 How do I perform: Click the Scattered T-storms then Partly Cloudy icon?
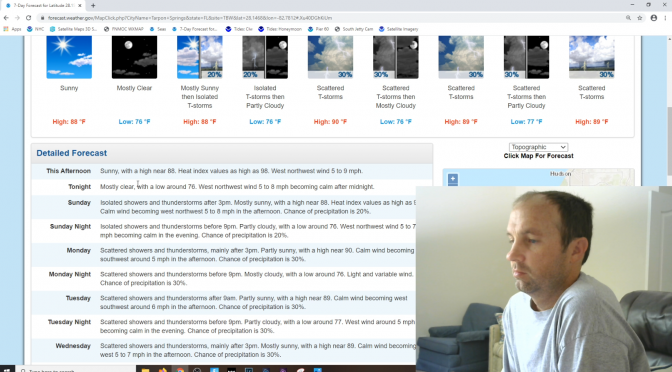click(x=526, y=57)
